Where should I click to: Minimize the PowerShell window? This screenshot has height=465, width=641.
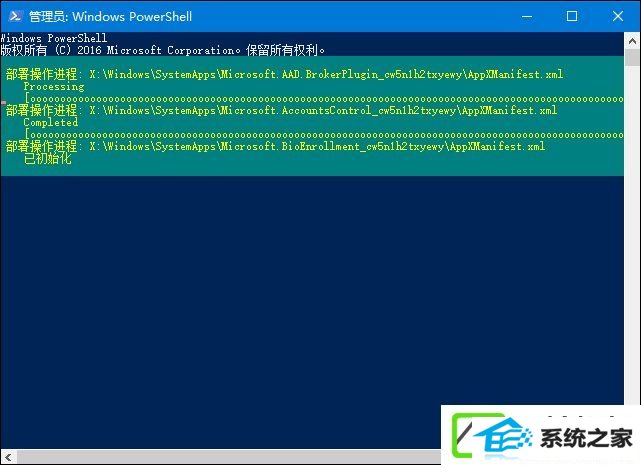click(527, 16)
